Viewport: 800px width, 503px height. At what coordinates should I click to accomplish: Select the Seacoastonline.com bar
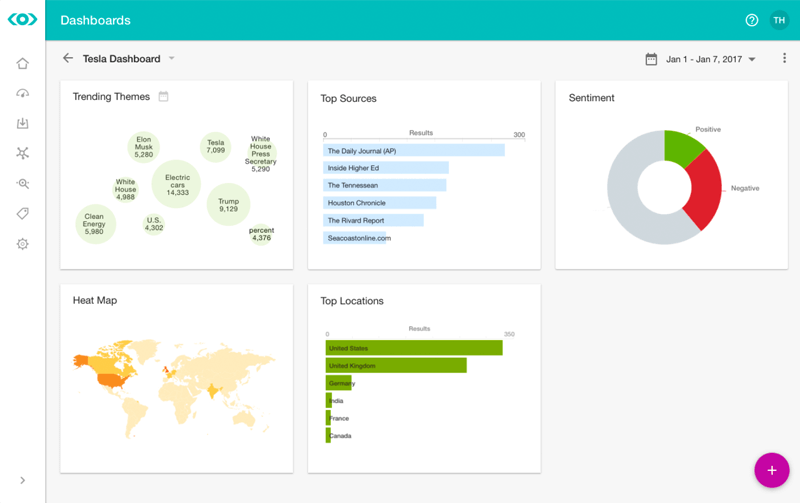pos(355,238)
